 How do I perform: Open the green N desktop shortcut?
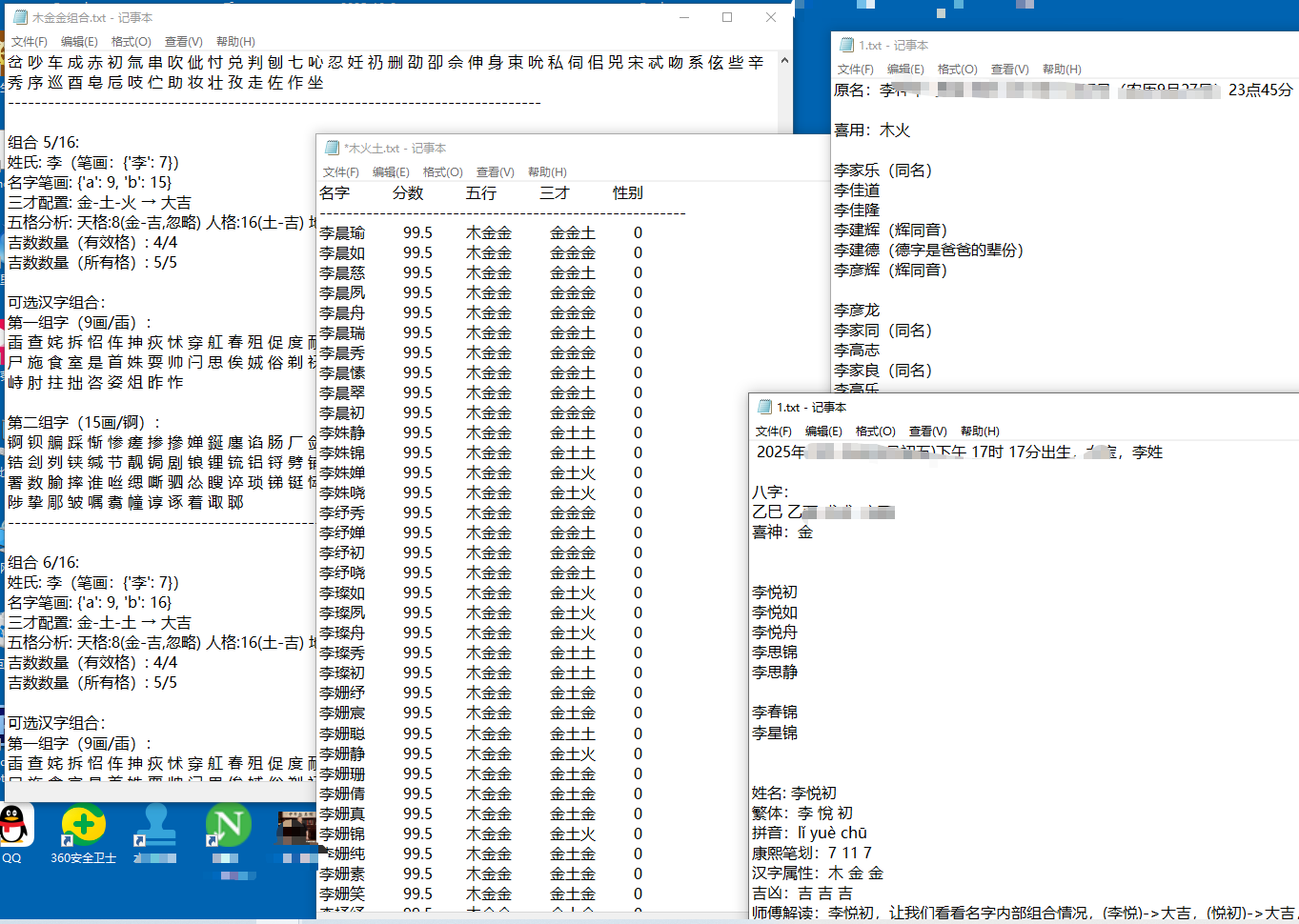(228, 825)
